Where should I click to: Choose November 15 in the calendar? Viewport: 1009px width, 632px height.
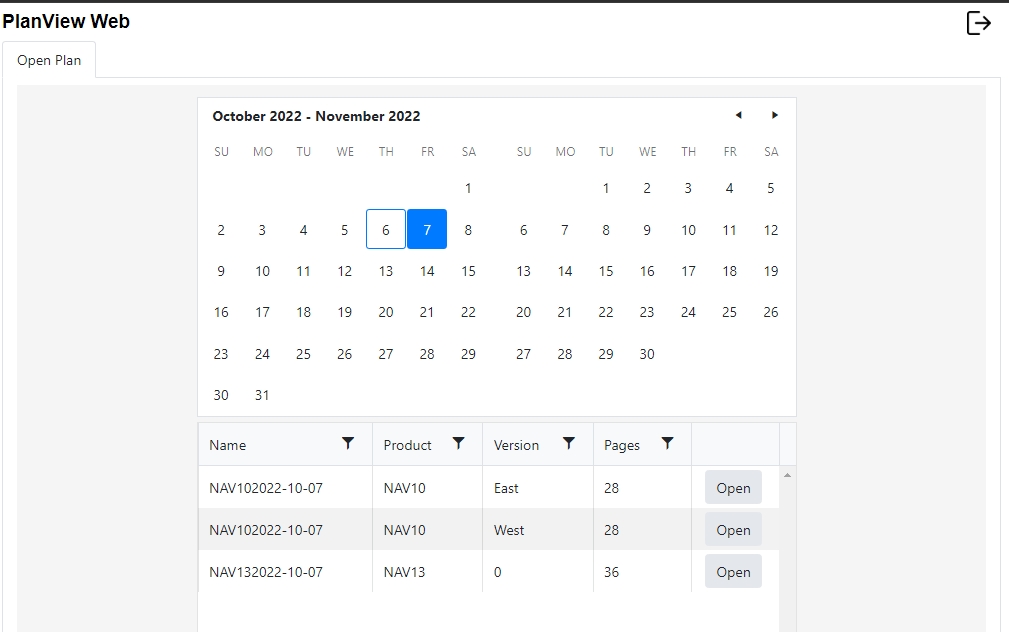pos(606,271)
